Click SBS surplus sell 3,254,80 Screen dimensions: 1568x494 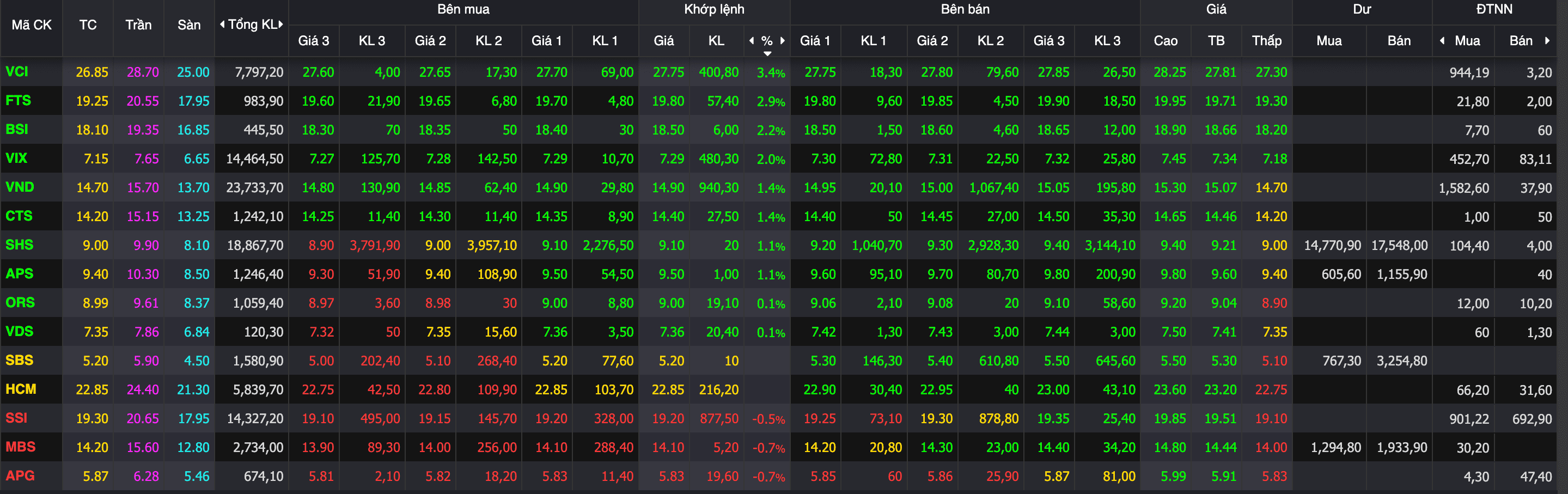tap(1402, 361)
